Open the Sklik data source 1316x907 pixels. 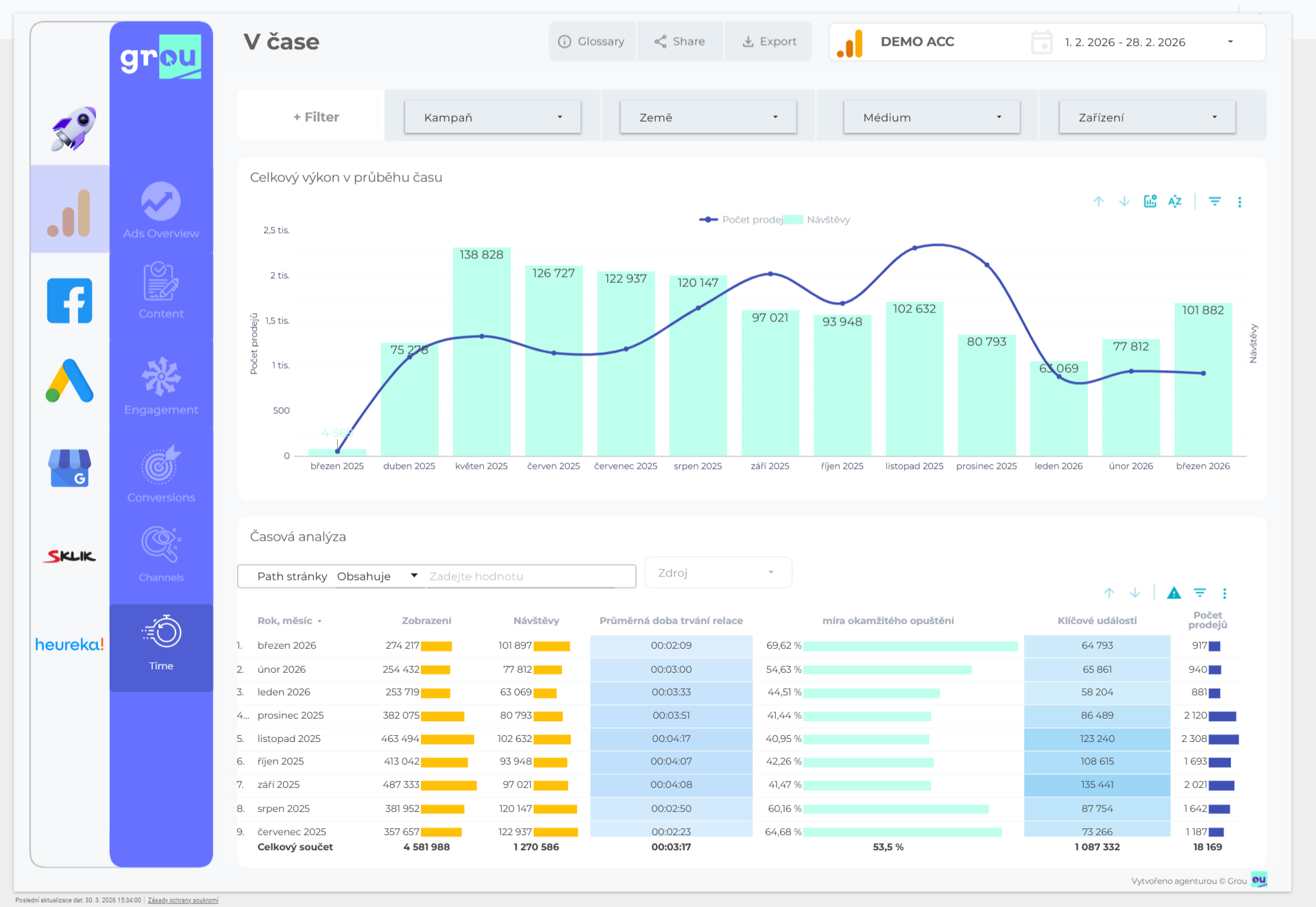point(69,556)
